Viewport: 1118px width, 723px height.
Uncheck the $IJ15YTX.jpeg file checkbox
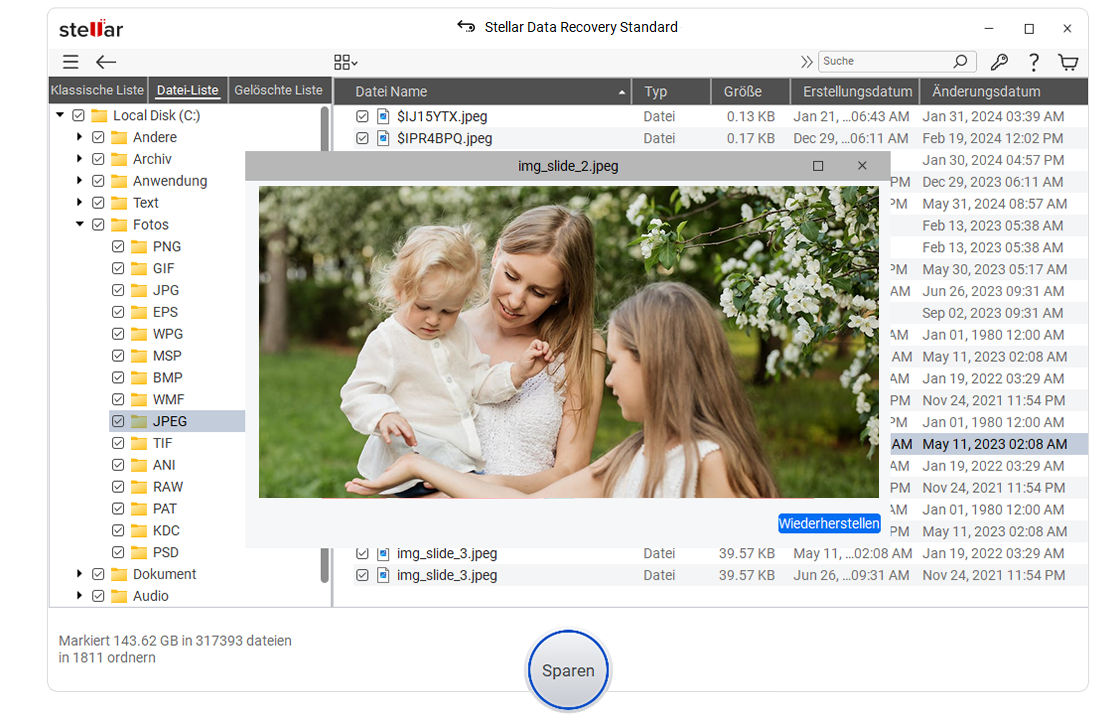click(362, 117)
